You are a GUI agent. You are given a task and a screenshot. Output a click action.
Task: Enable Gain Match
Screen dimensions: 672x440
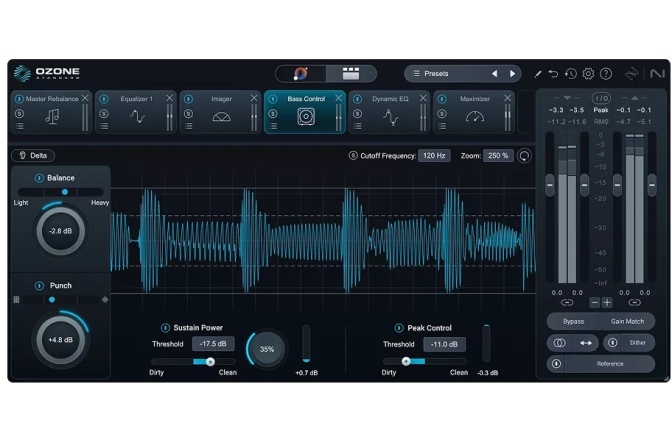pos(627,321)
